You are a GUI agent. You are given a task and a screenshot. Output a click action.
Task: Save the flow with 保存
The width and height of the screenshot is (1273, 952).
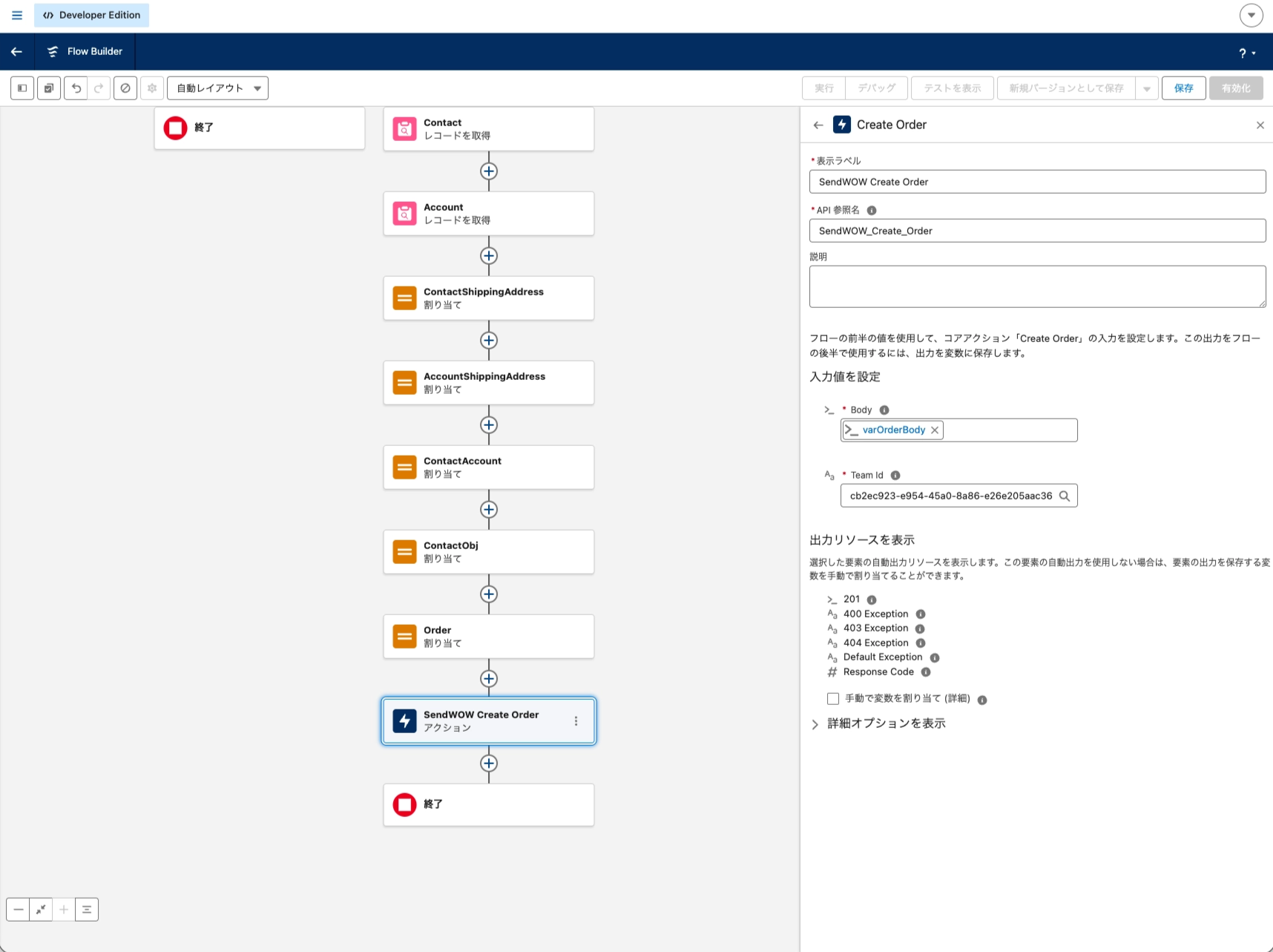[1184, 88]
